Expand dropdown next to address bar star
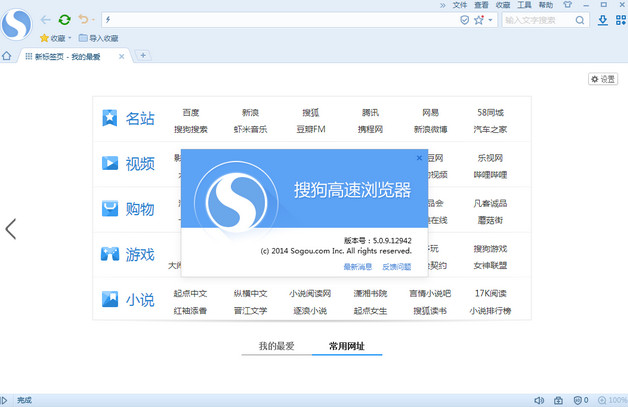 coord(491,20)
